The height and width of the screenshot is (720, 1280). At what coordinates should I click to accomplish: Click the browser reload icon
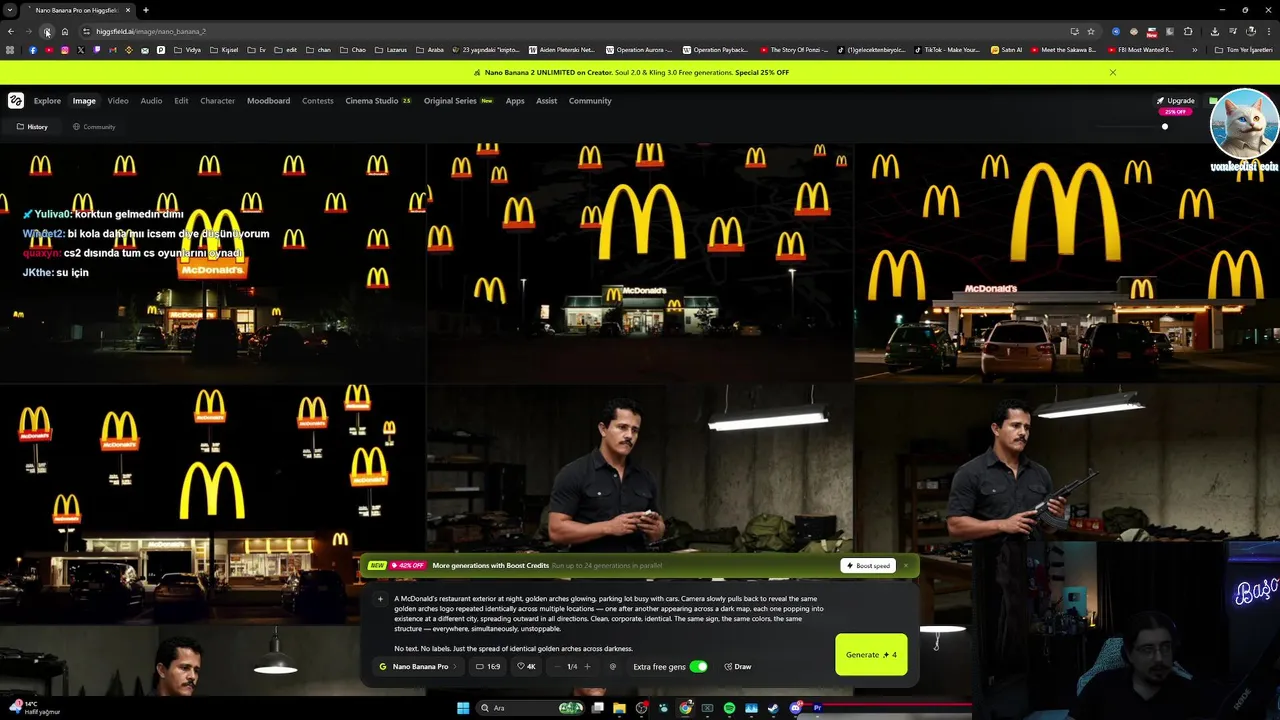point(46,32)
